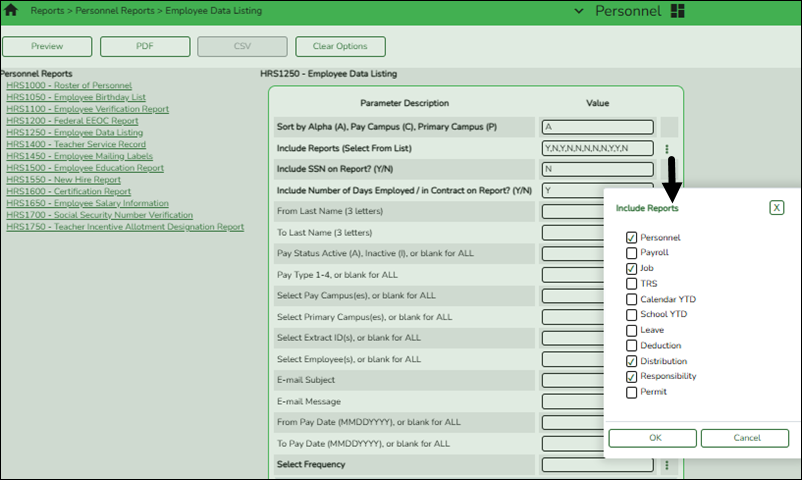Image resolution: width=802 pixels, height=480 pixels.
Task: Expand the chevron dropdown beside Personnel
Action: coord(578,11)
